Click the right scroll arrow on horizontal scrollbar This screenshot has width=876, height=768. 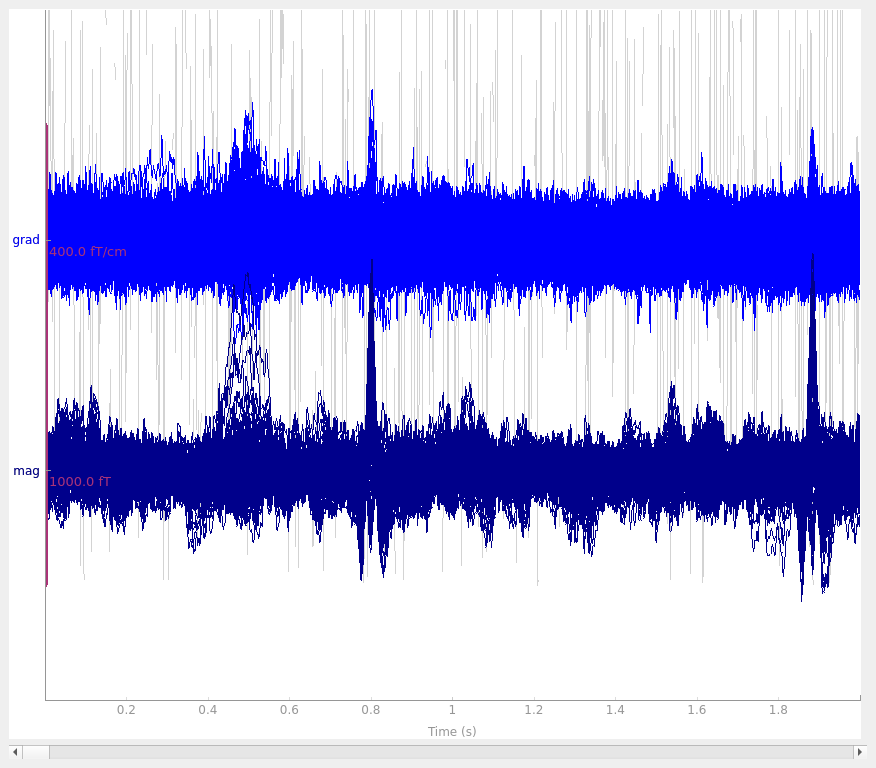pyautogui.click(x=860, y=752)
